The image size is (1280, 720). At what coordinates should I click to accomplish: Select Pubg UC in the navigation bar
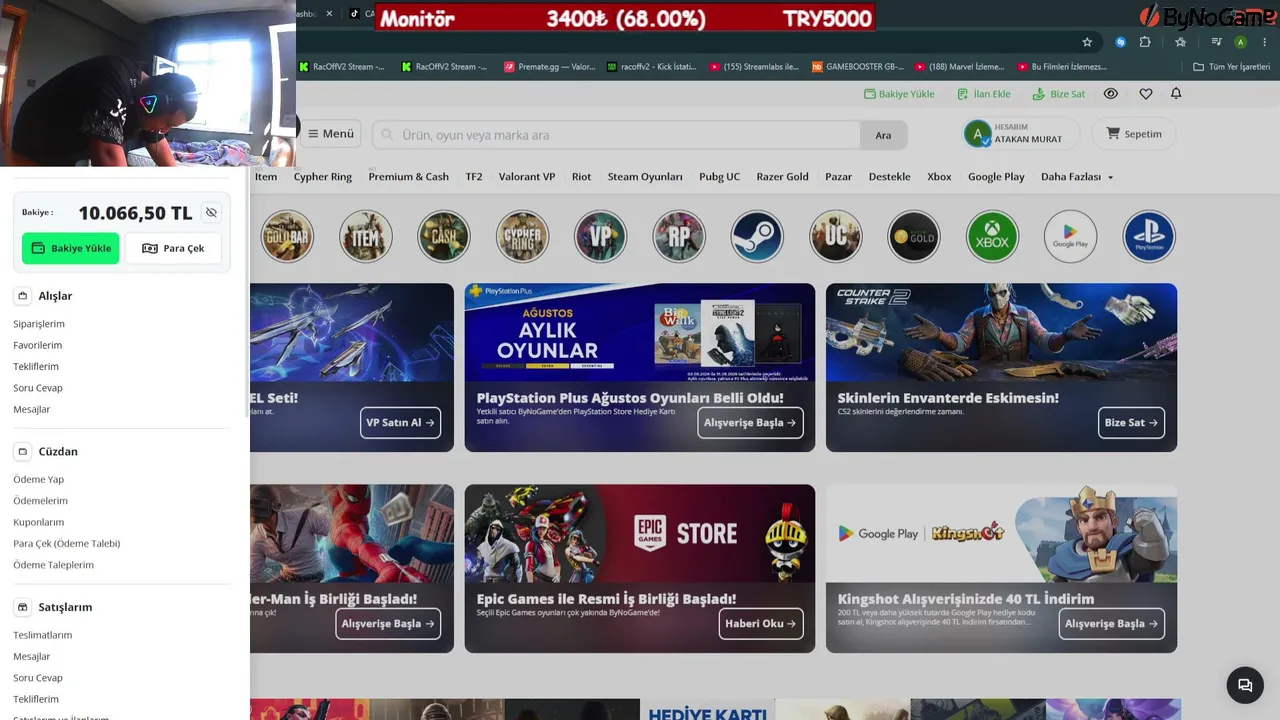click(720, 177)
